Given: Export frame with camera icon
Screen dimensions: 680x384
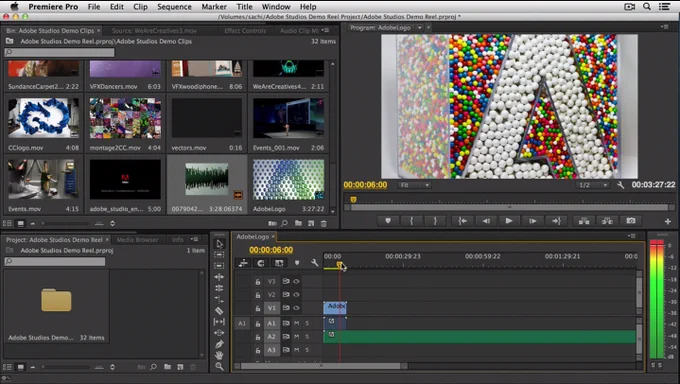Looking at the screenshot, I should 631,221.
